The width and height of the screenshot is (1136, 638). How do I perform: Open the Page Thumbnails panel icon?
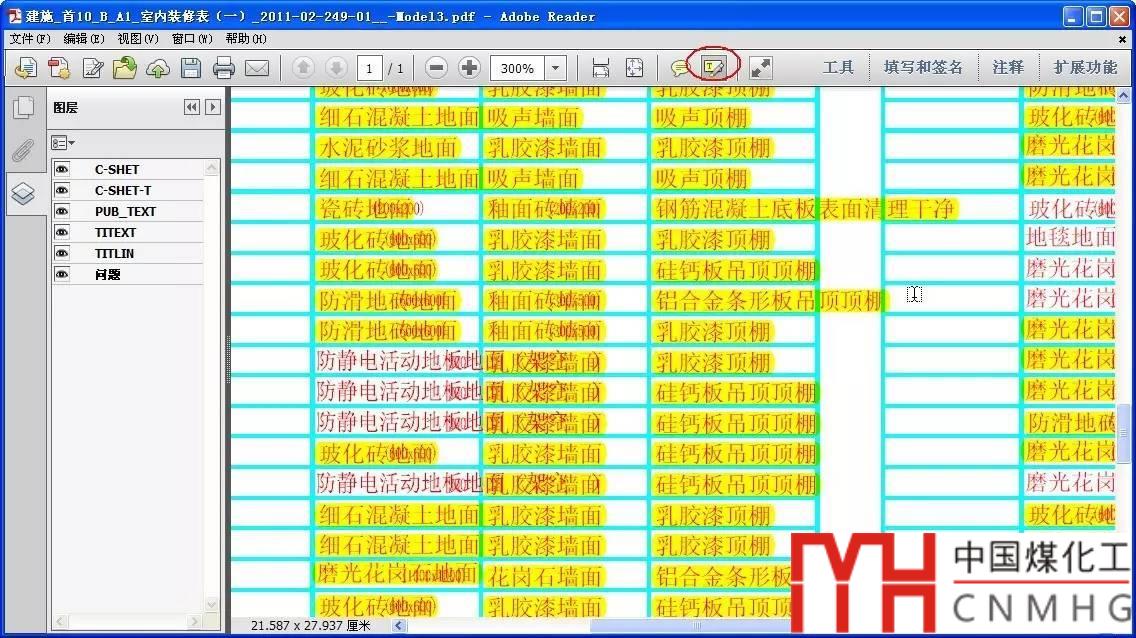coord(22,108)
